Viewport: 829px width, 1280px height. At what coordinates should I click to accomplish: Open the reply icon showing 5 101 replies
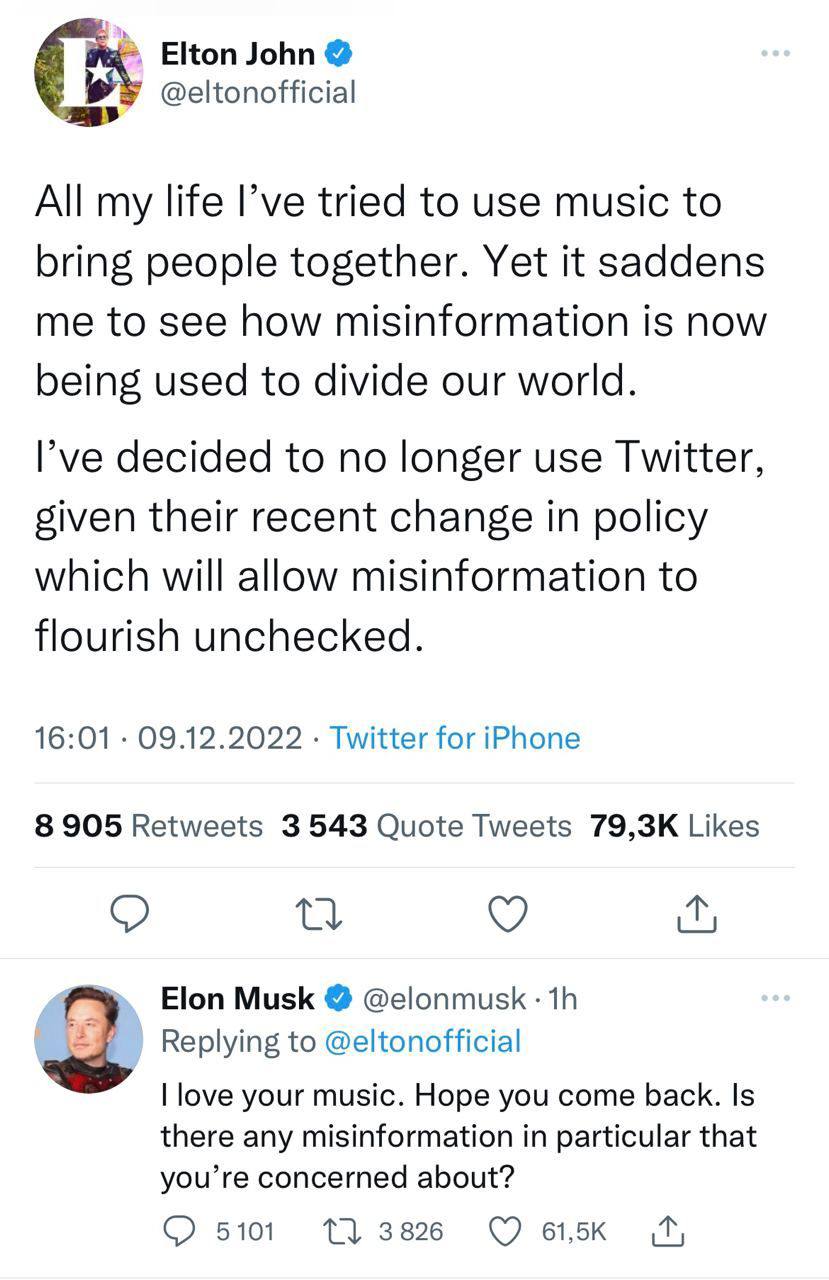(x=182, y=1231)
